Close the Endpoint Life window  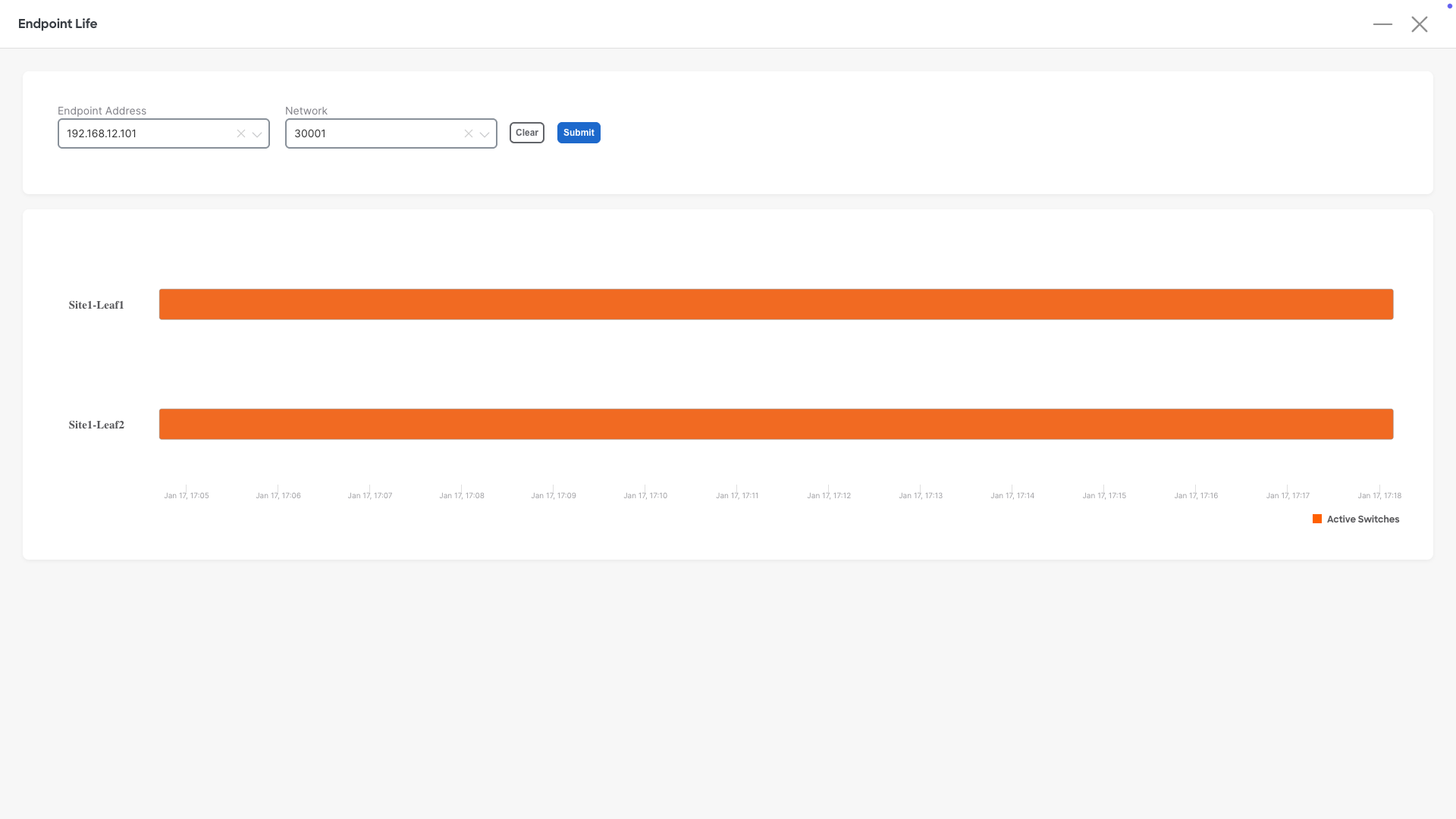point(1420,24)
